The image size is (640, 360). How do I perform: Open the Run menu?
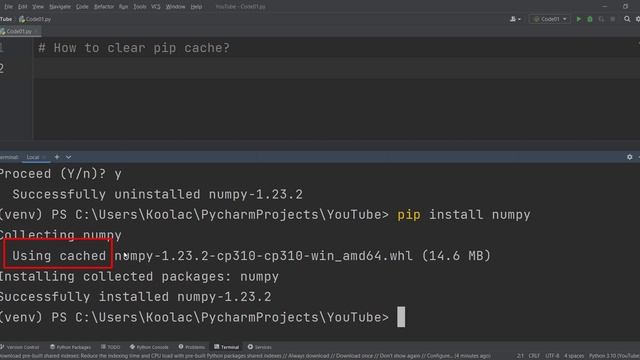(x=123, y=7)
